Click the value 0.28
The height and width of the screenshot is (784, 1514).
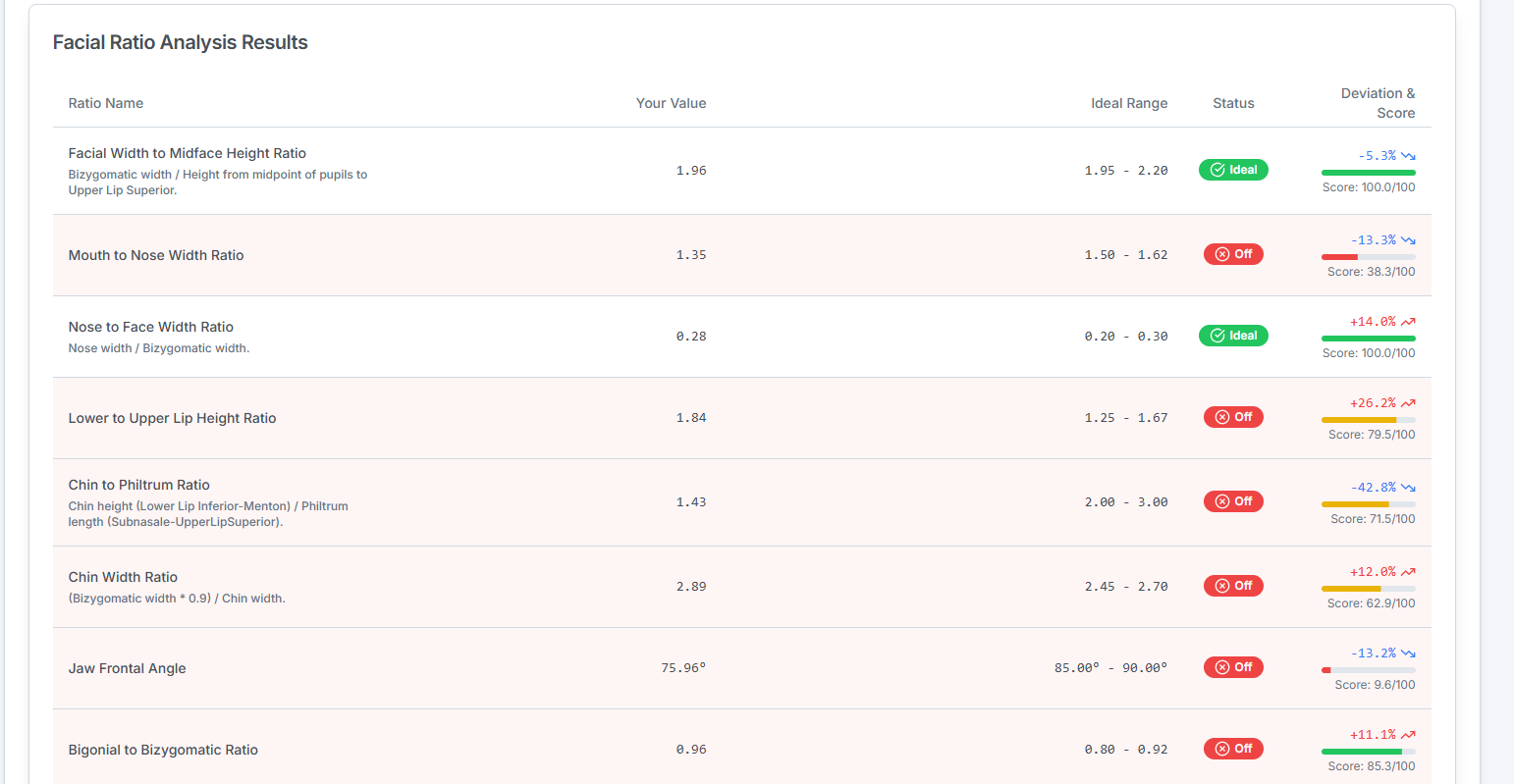tap(691, 337)
